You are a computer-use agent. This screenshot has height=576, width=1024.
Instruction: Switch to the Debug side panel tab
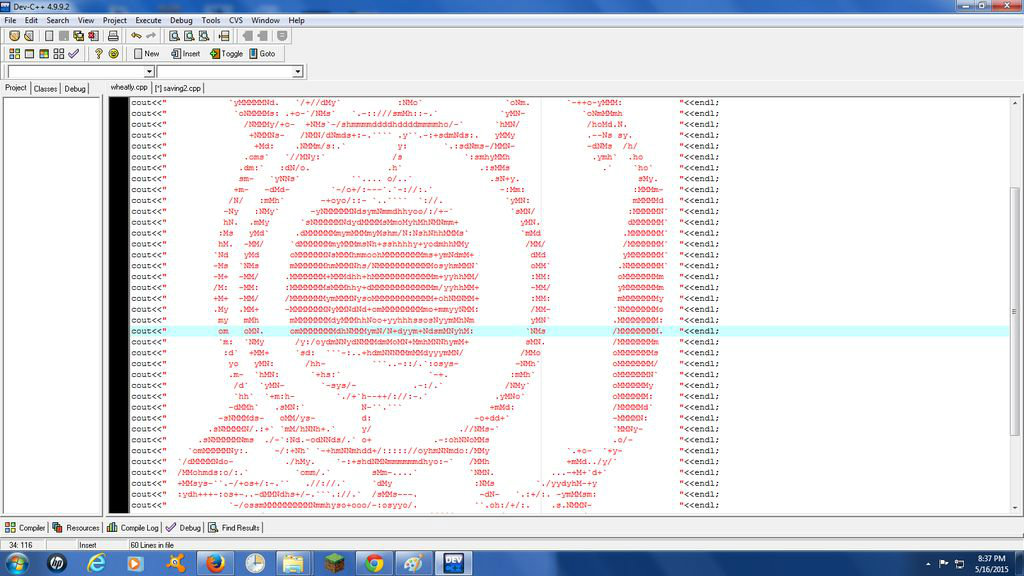coord(74,89)
